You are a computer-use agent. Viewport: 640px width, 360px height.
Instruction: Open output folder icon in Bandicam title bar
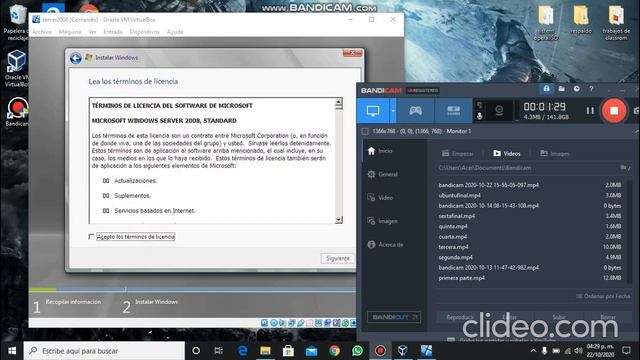click(562, 89)
